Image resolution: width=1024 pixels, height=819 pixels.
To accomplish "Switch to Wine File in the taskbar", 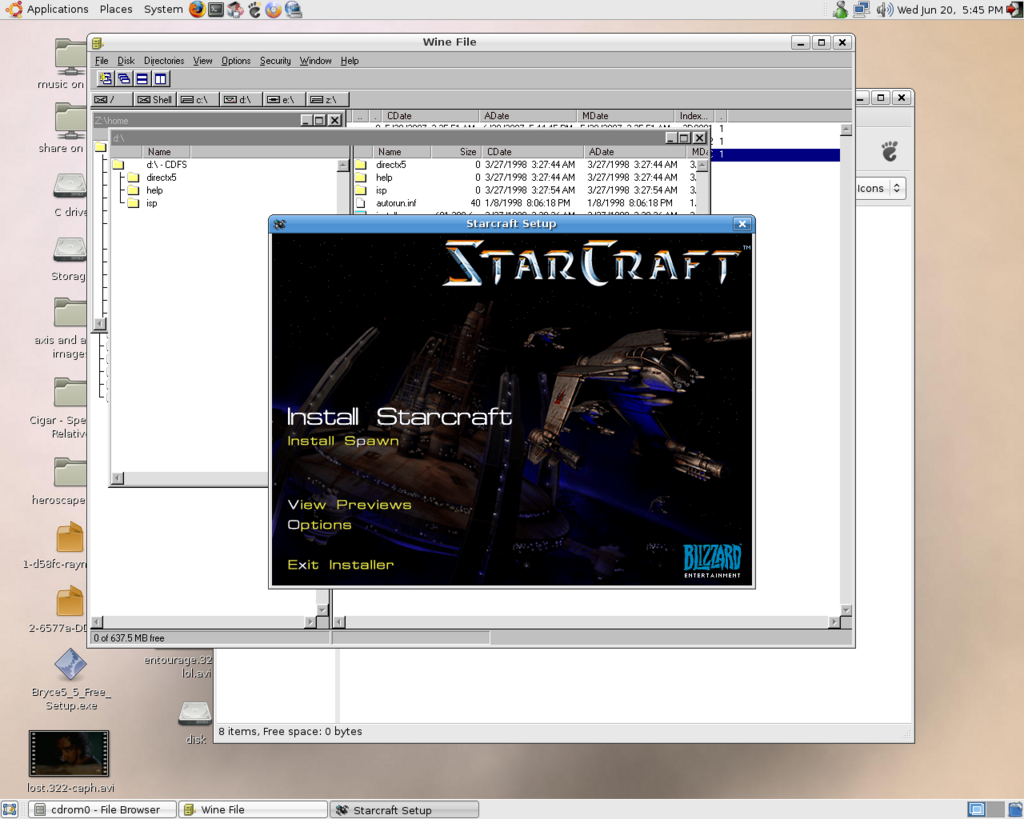I will point(253,810).
